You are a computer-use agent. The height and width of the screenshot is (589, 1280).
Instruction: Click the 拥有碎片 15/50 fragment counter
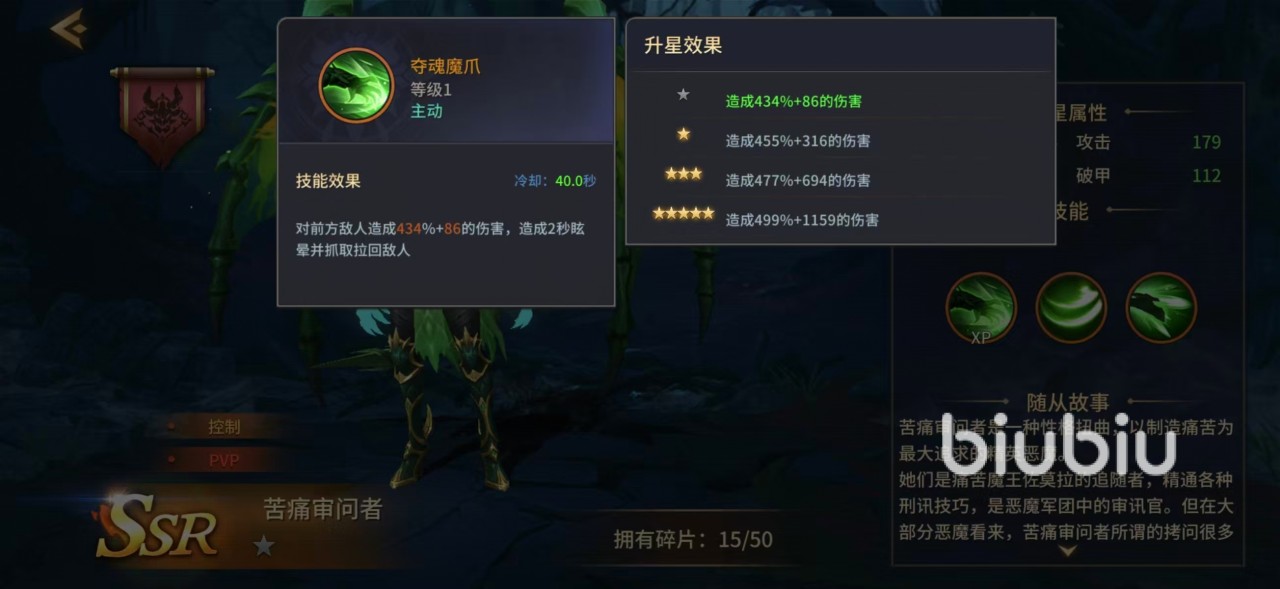coord(693,540)
